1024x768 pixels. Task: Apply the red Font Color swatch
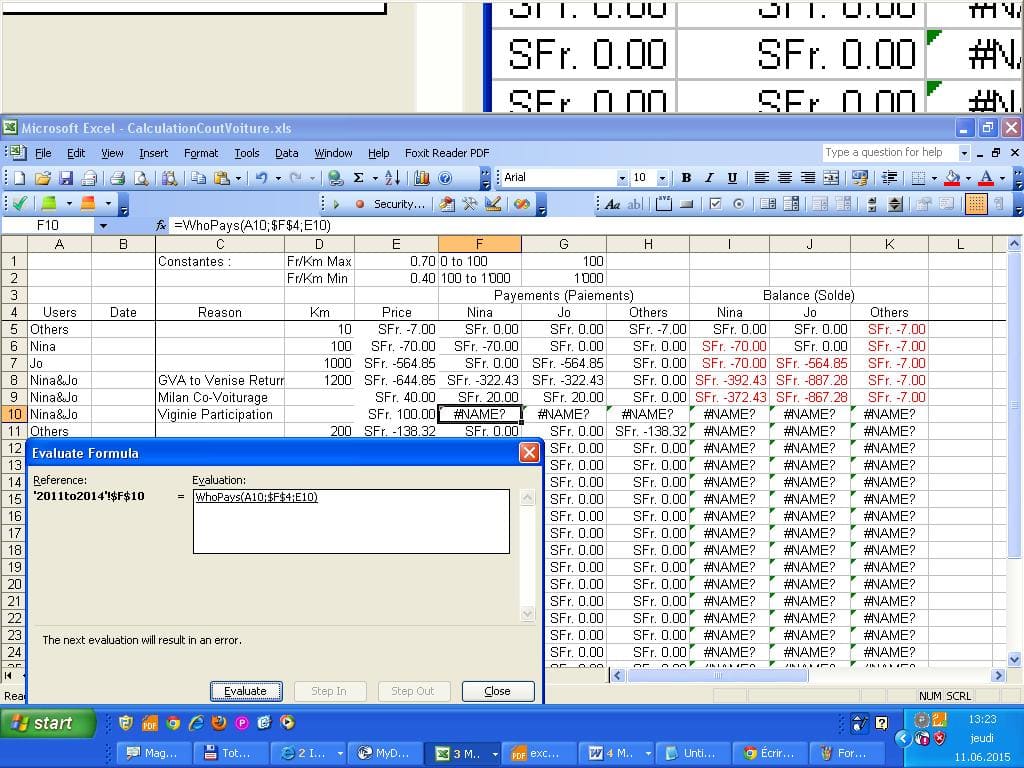pyautogui.click(x=986, y=178)
